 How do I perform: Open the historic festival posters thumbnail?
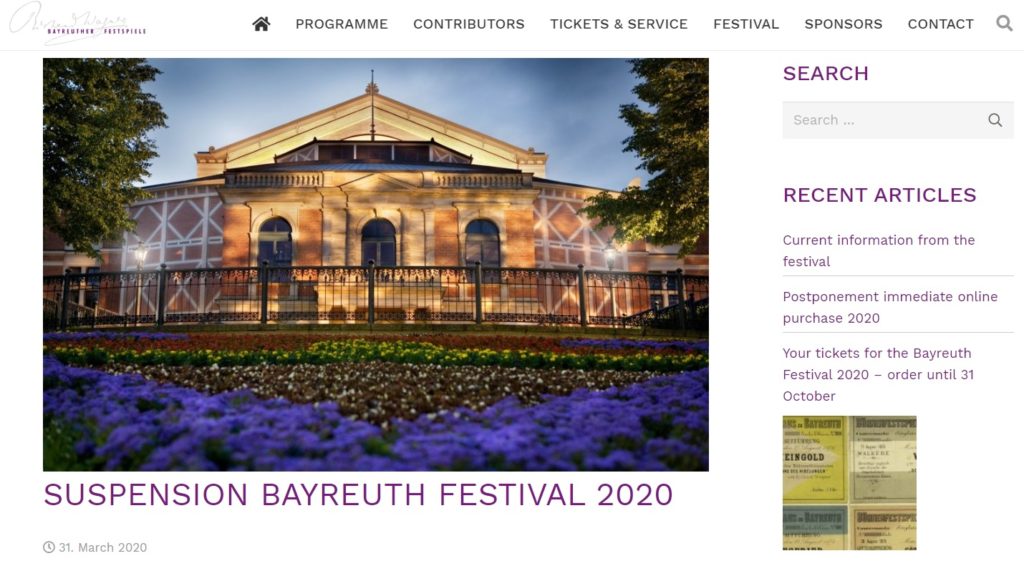pos(849,483)
